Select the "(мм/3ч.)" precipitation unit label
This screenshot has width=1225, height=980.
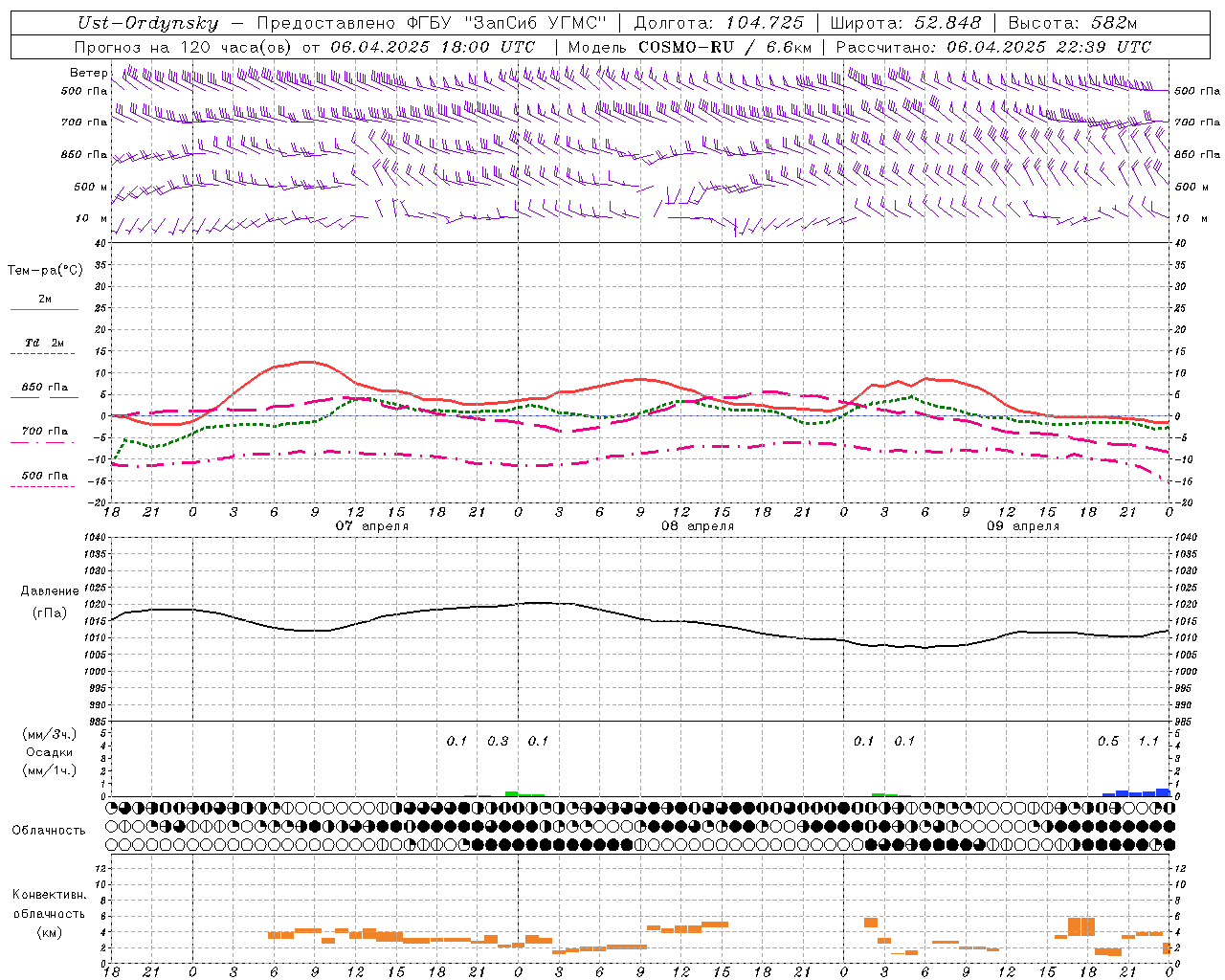tap(50, 734)
